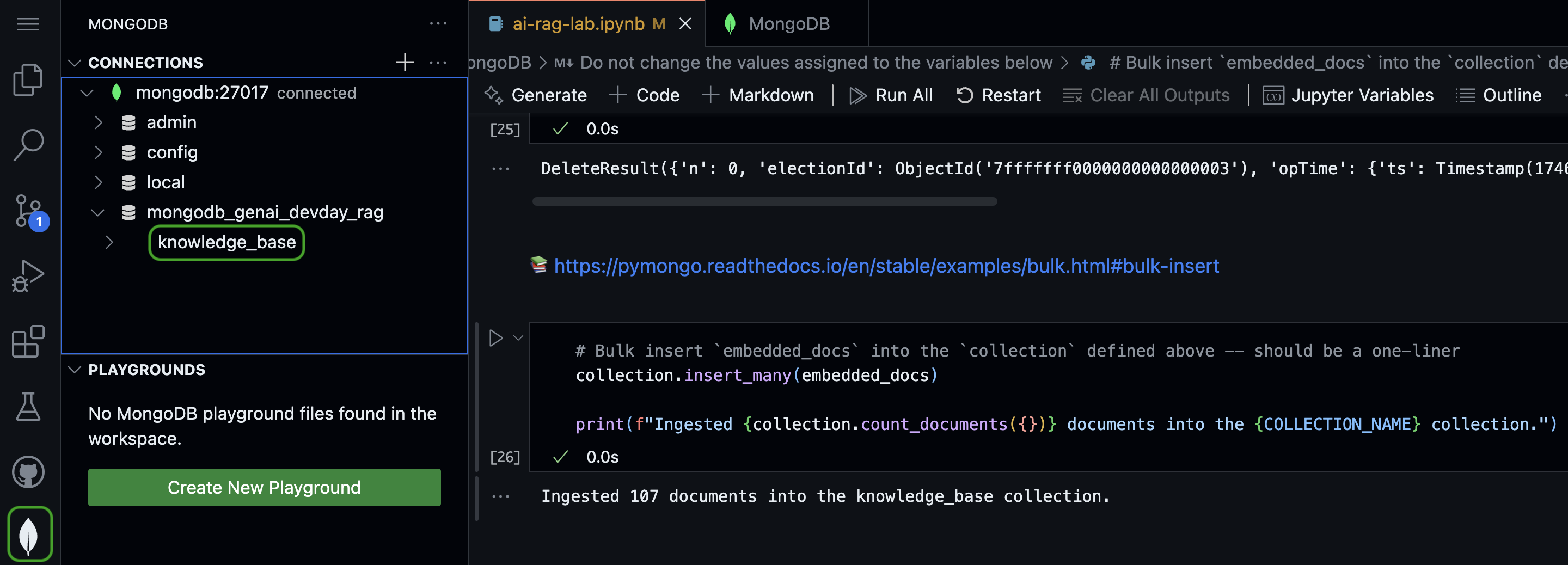The height and width of the screenshot is (565, 1568).
Task: Select the admin database row
Action: [x=265, y=123]
